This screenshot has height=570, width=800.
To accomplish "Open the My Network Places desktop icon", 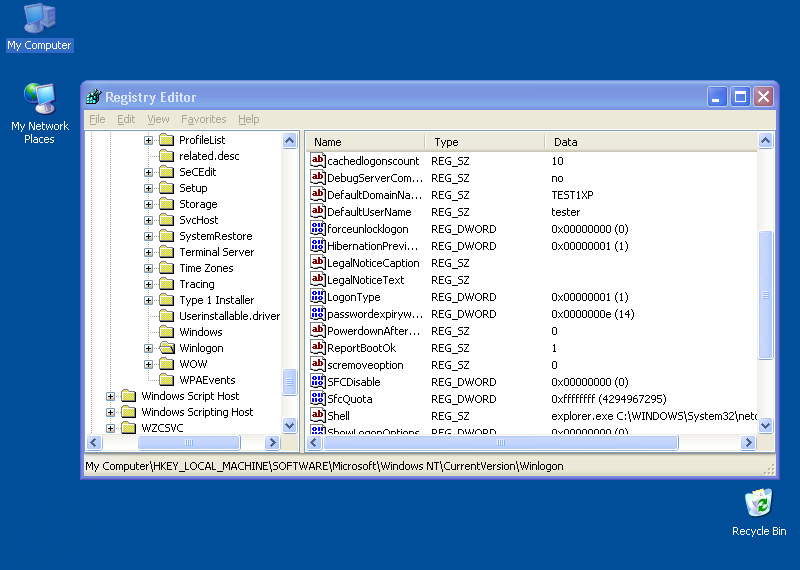I will (39, 113).
